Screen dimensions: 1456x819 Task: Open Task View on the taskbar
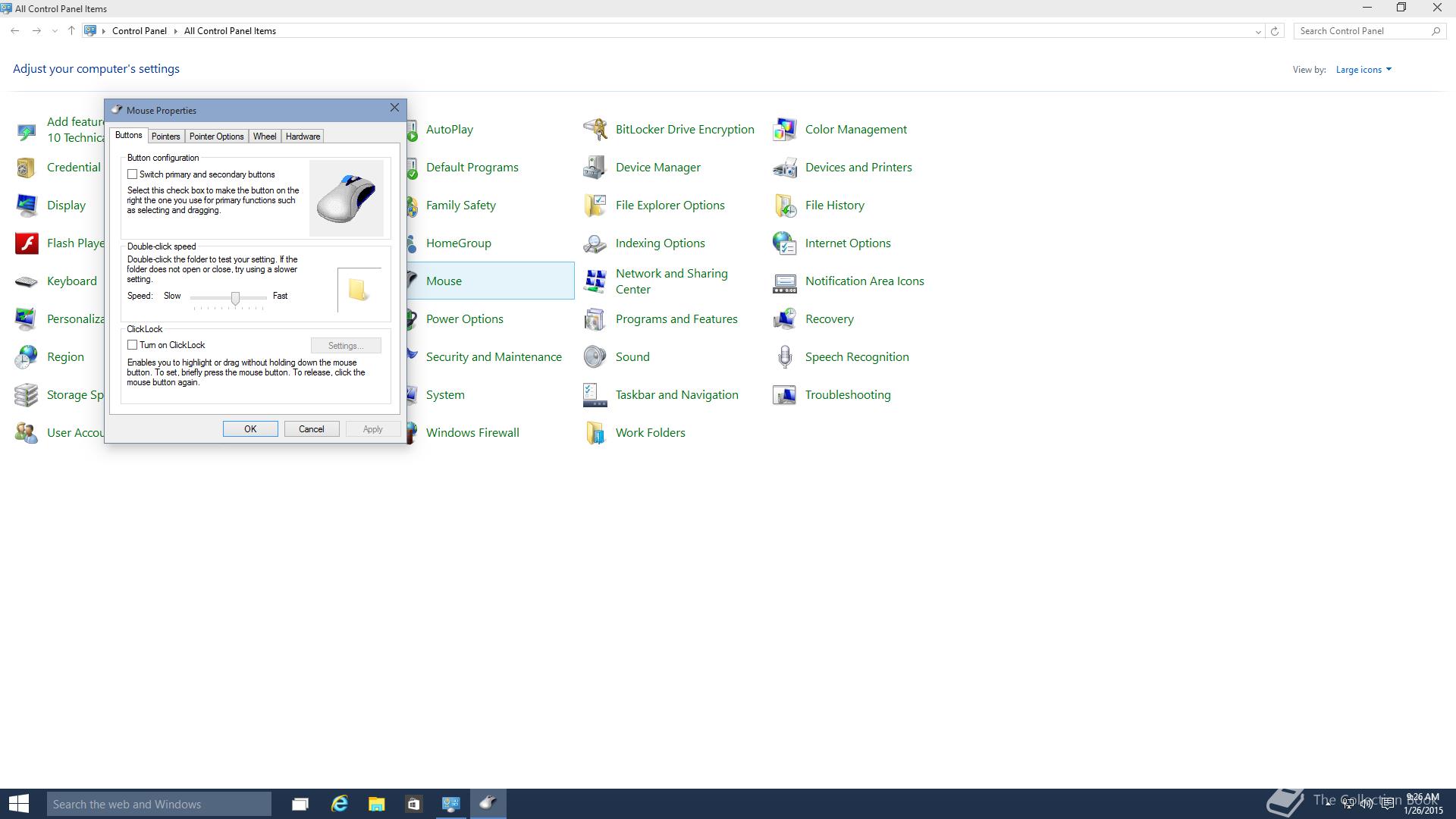(x=300, y=804)
